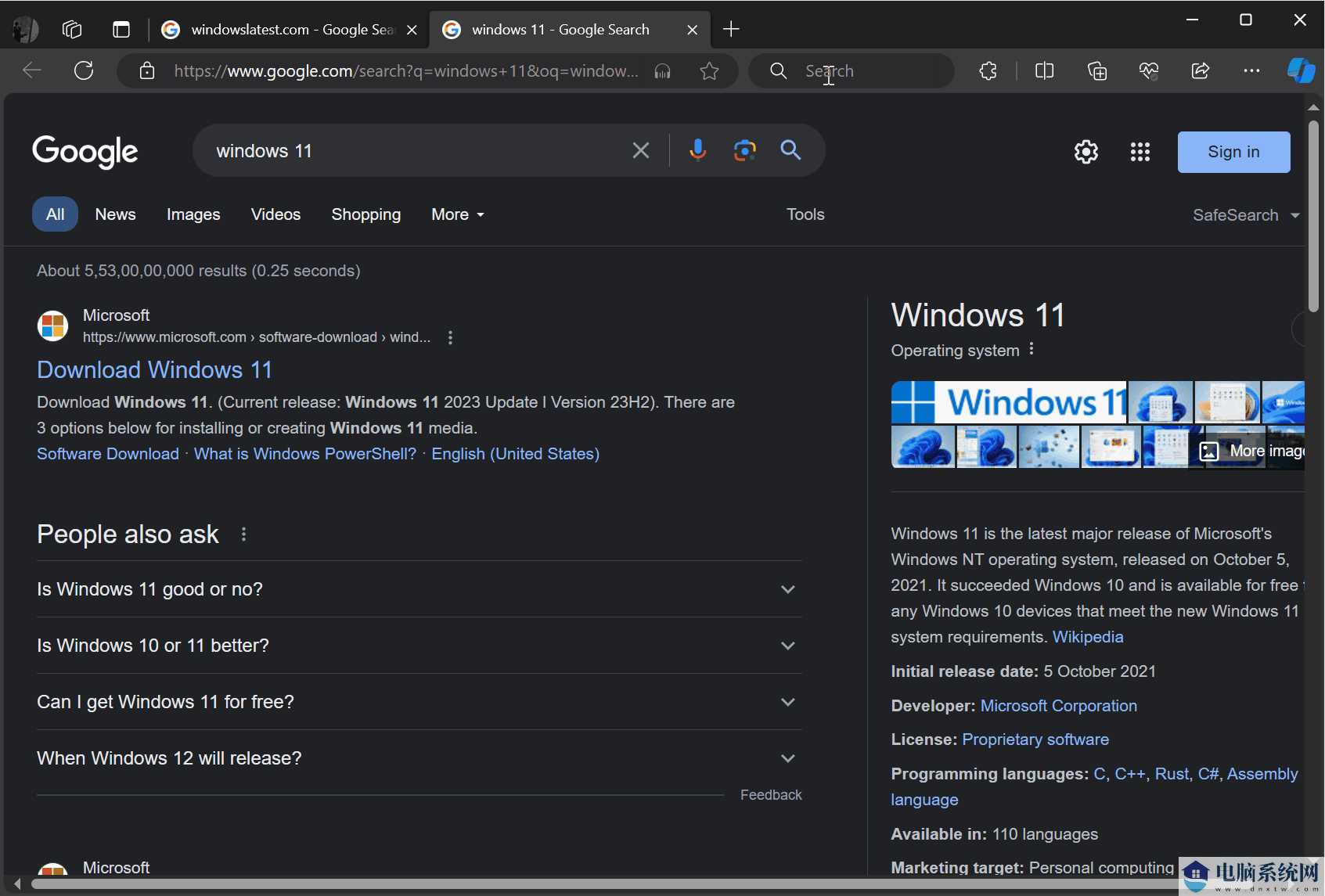Open Edge Settings and more menu
The height and width of the screenshot is (896, 1325).
click(1251, 71)
